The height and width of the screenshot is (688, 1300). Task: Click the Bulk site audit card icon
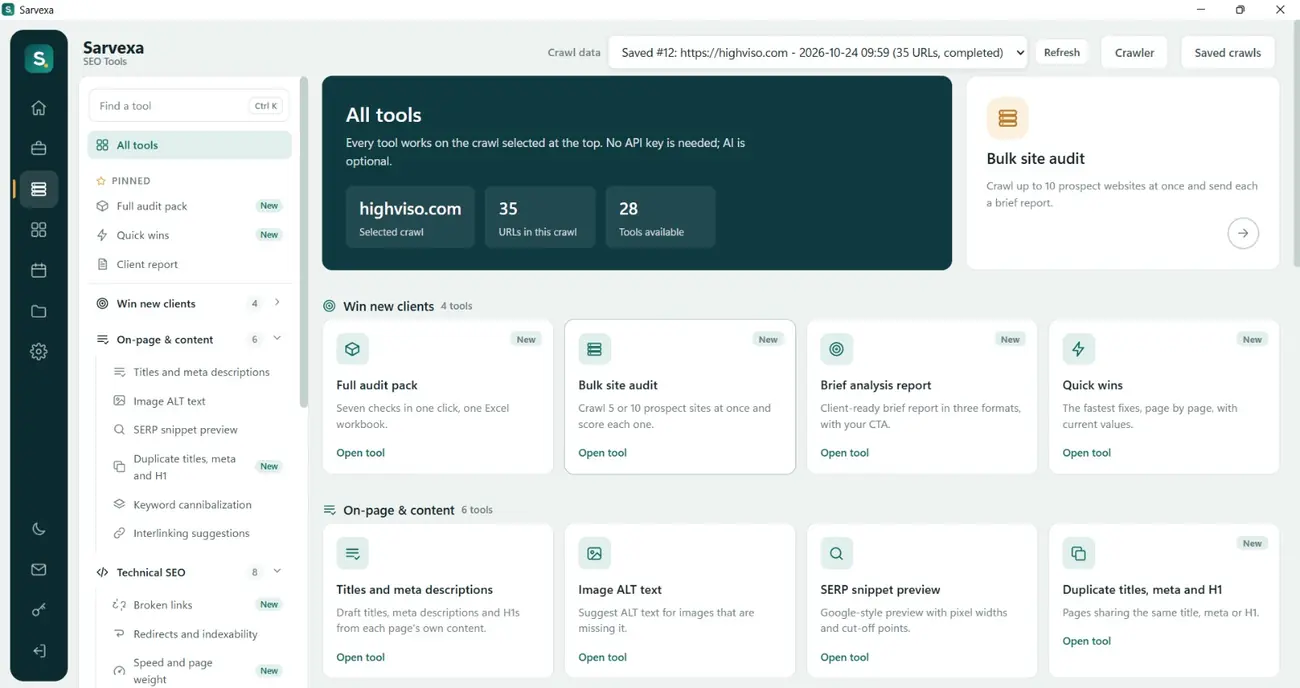(594, 349)
